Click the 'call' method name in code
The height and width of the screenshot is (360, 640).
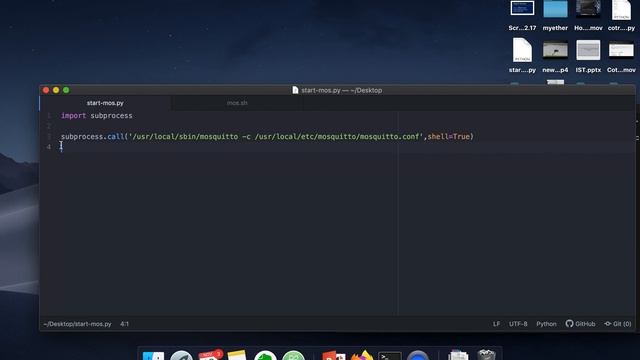116,136
